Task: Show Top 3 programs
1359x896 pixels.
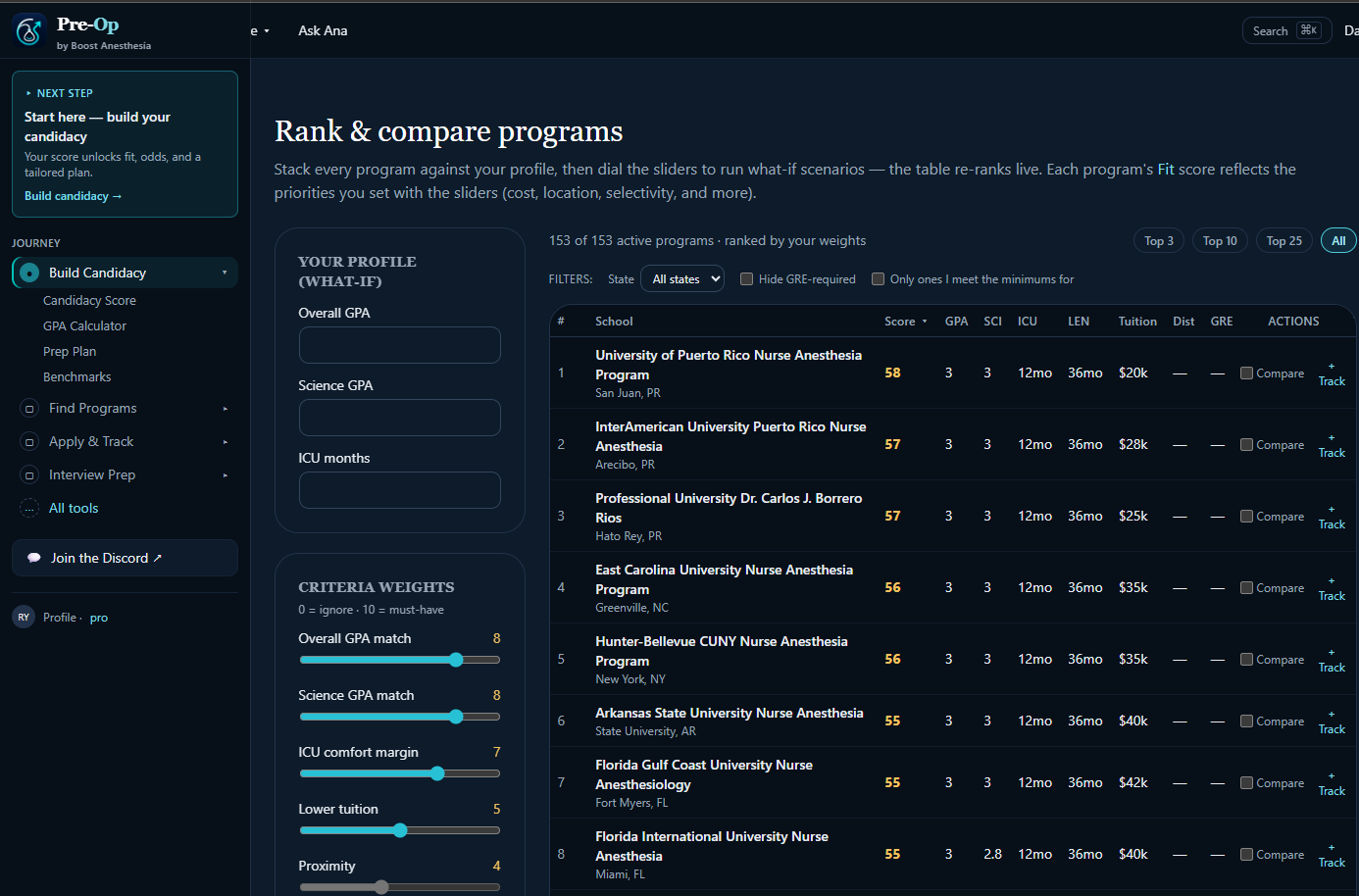Action: coord(1159,241)
